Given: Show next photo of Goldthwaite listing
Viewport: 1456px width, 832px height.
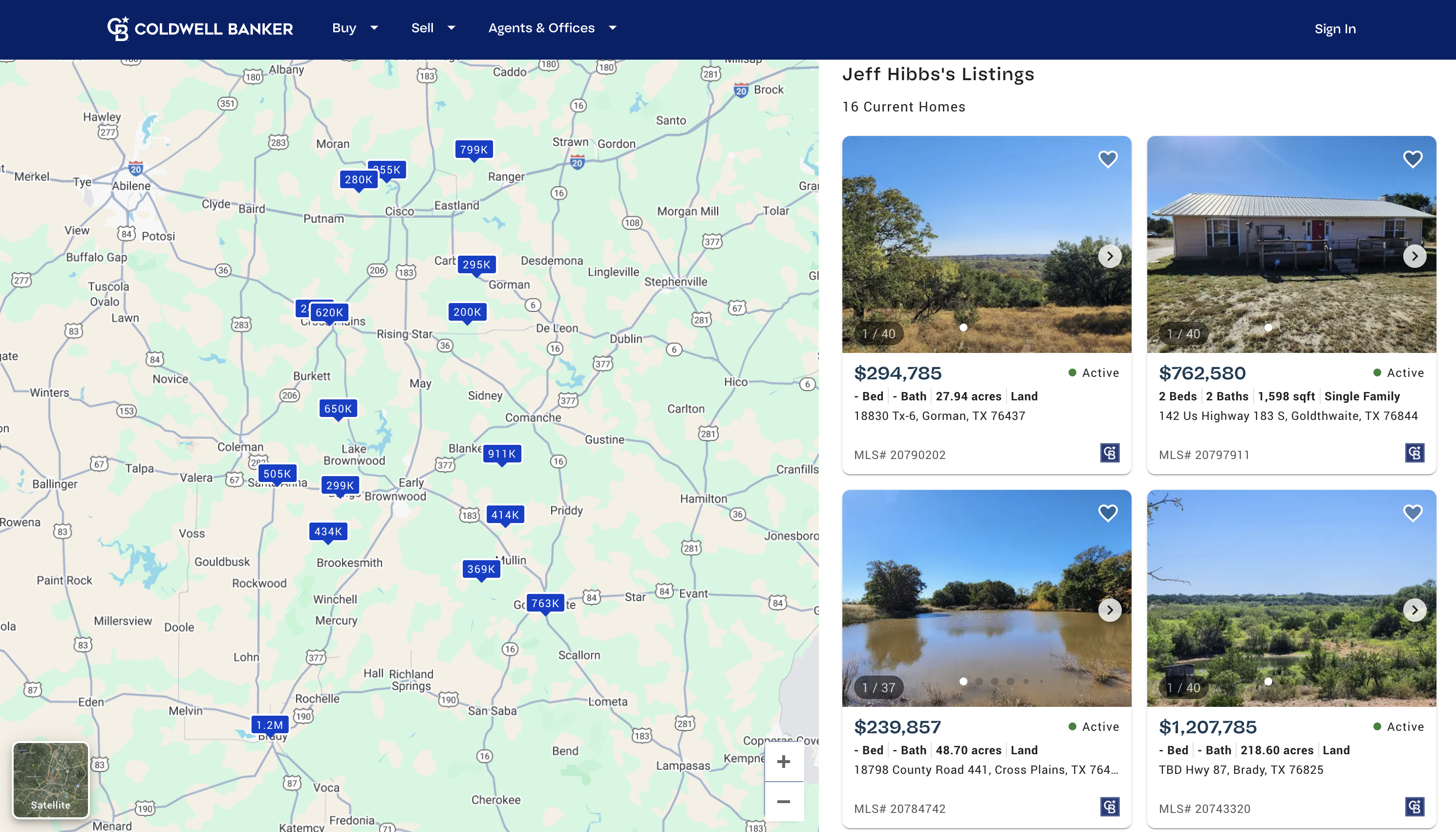Looking at the screenshot, I should 1414,256.
